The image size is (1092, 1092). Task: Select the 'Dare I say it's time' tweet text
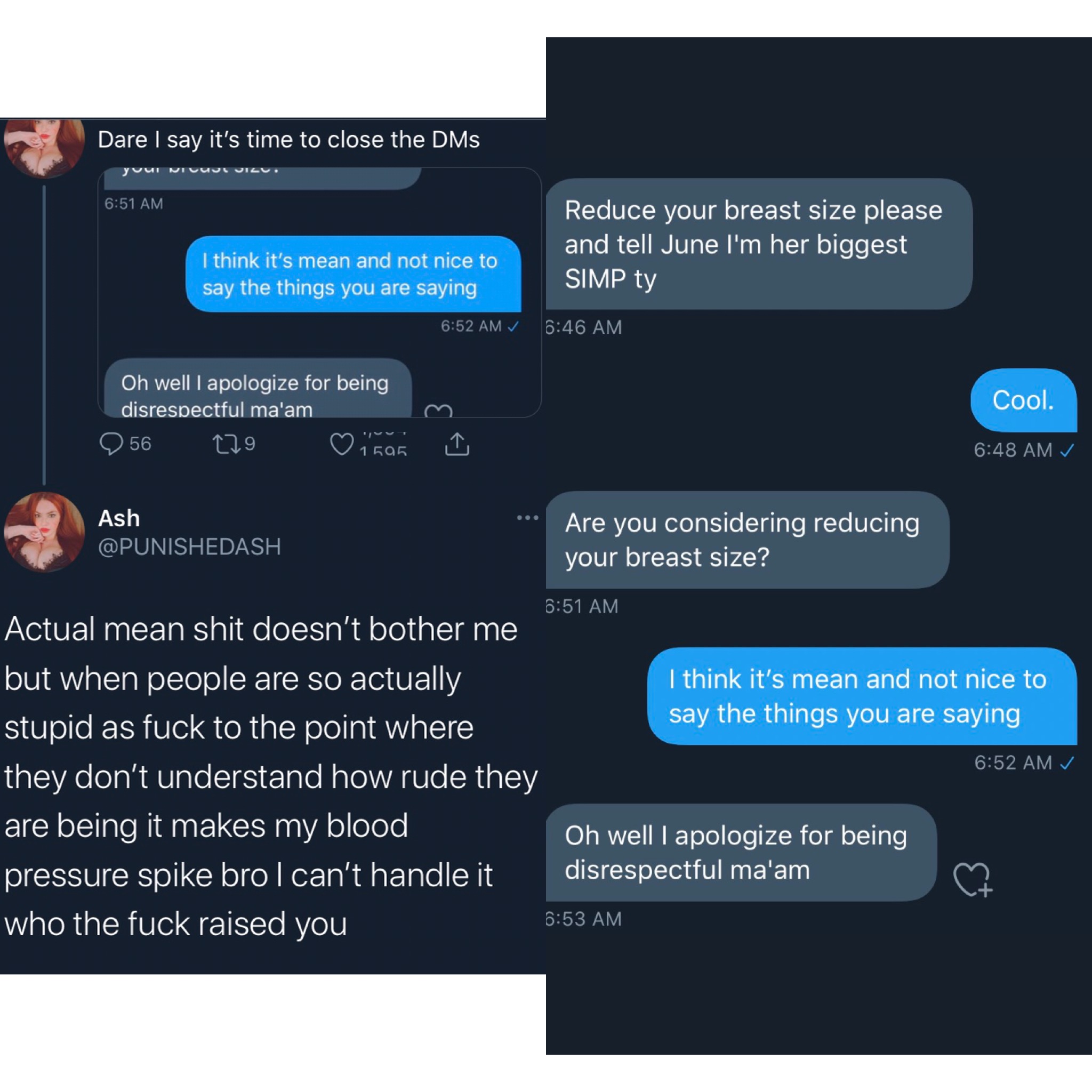pos(288,140)
